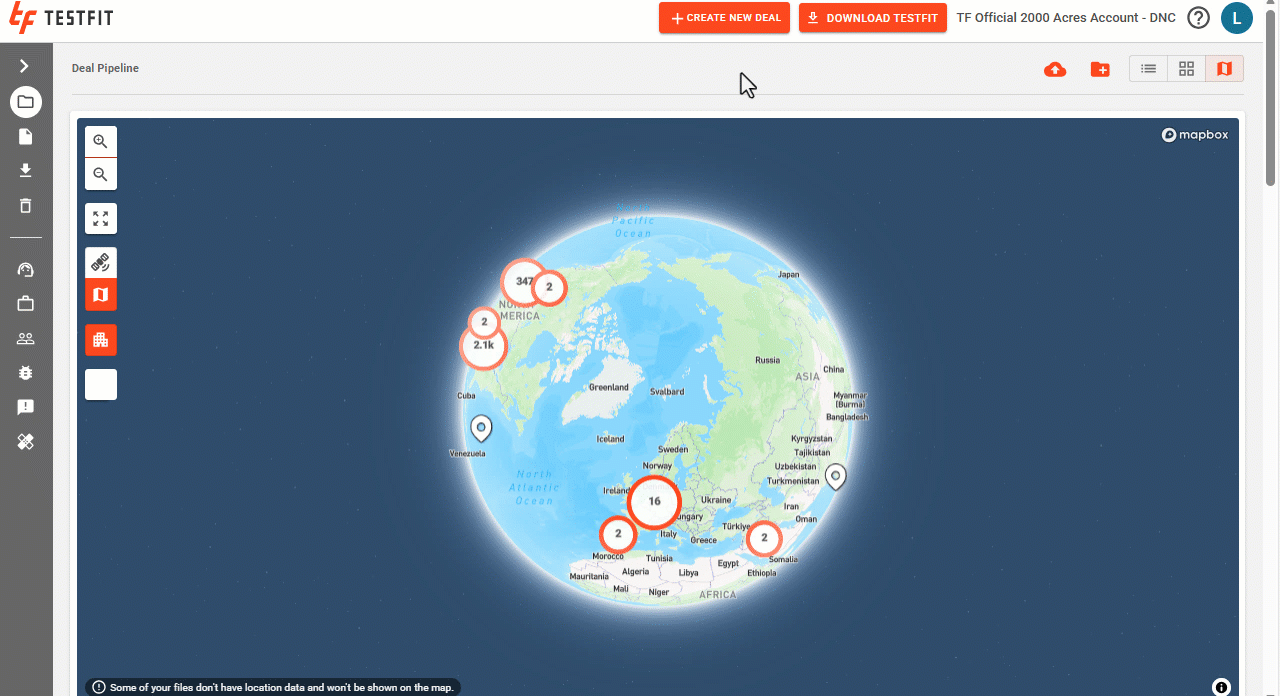The image size is (1280, 696).
Task: Switch to grid view tab
Action: 1186,68
